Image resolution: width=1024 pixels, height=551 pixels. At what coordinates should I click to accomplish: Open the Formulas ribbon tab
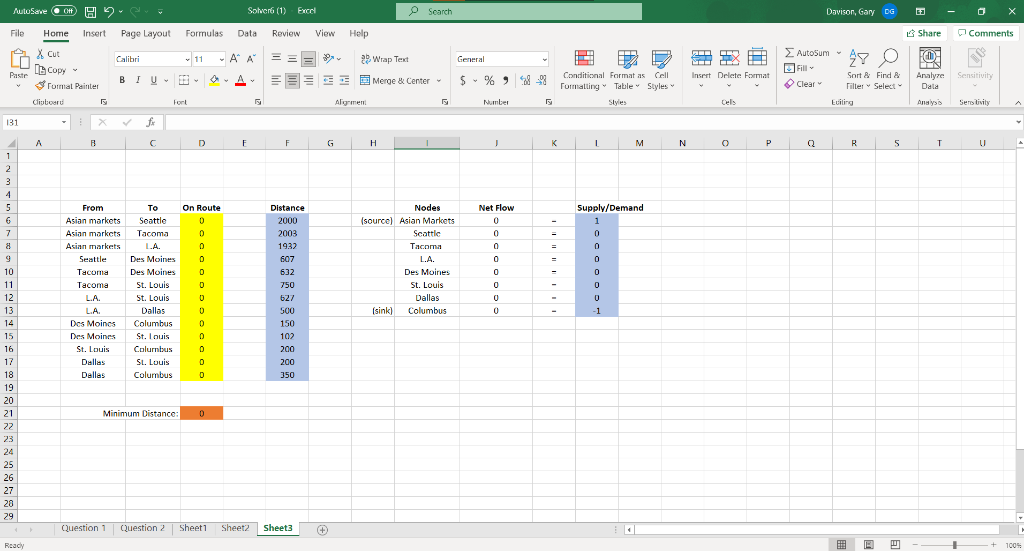(204, 33)
